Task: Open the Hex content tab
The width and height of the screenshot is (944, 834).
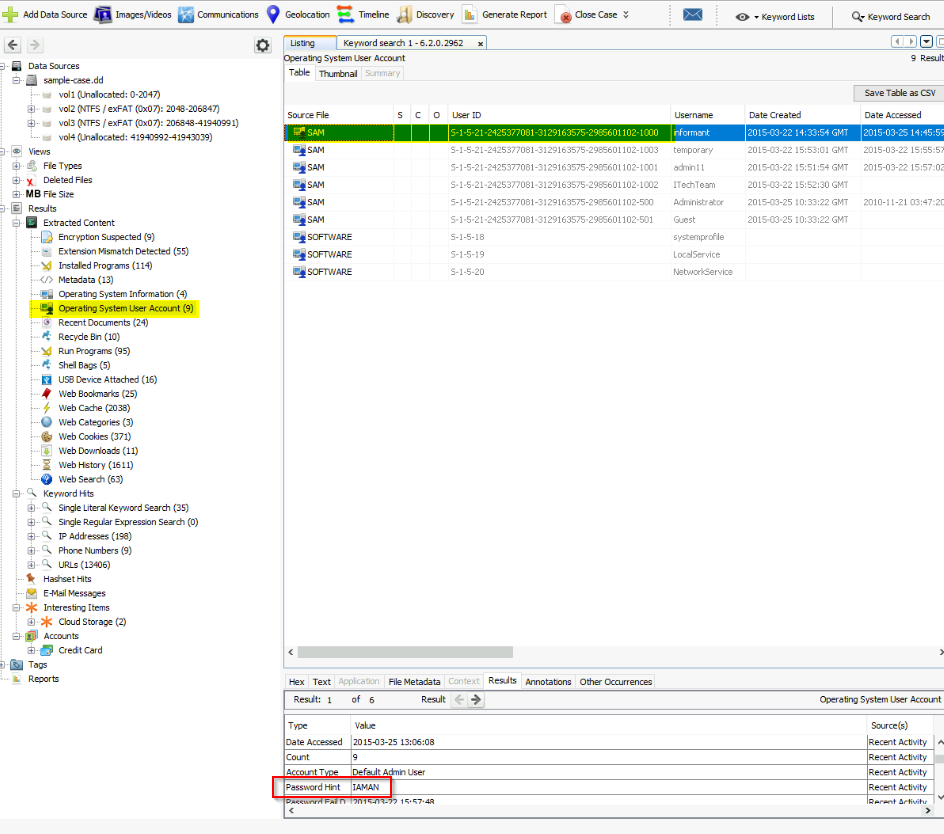Action: pyautogui.click(x=296, y=682)
